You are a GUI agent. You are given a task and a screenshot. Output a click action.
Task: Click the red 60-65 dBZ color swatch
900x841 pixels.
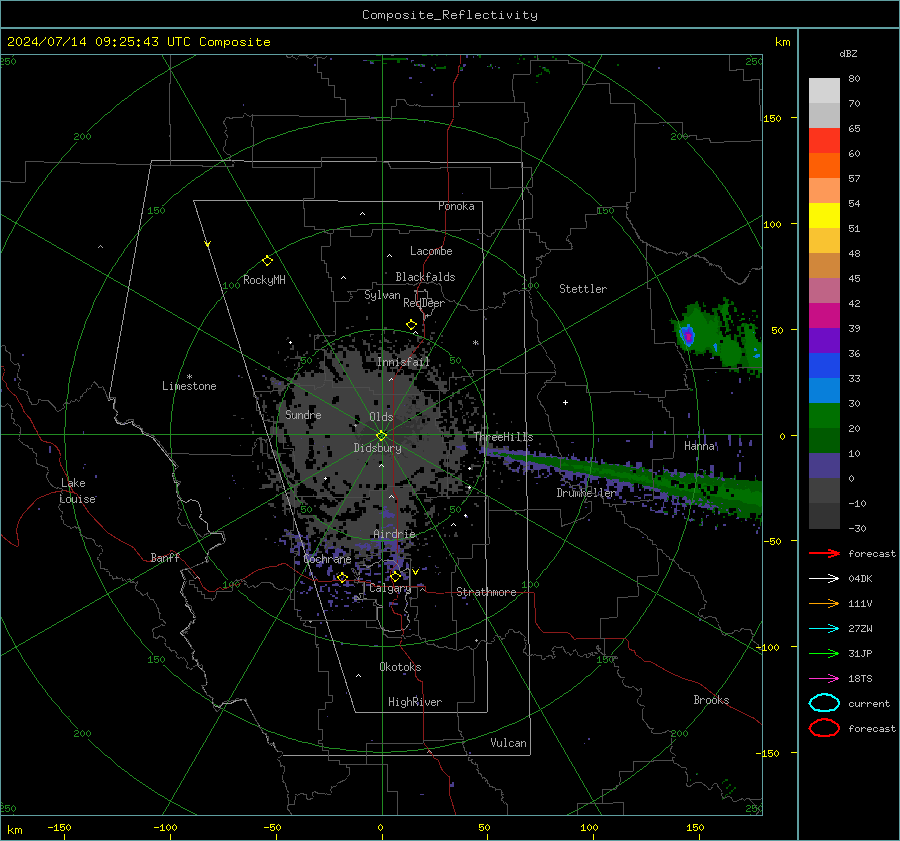[824, 141]
